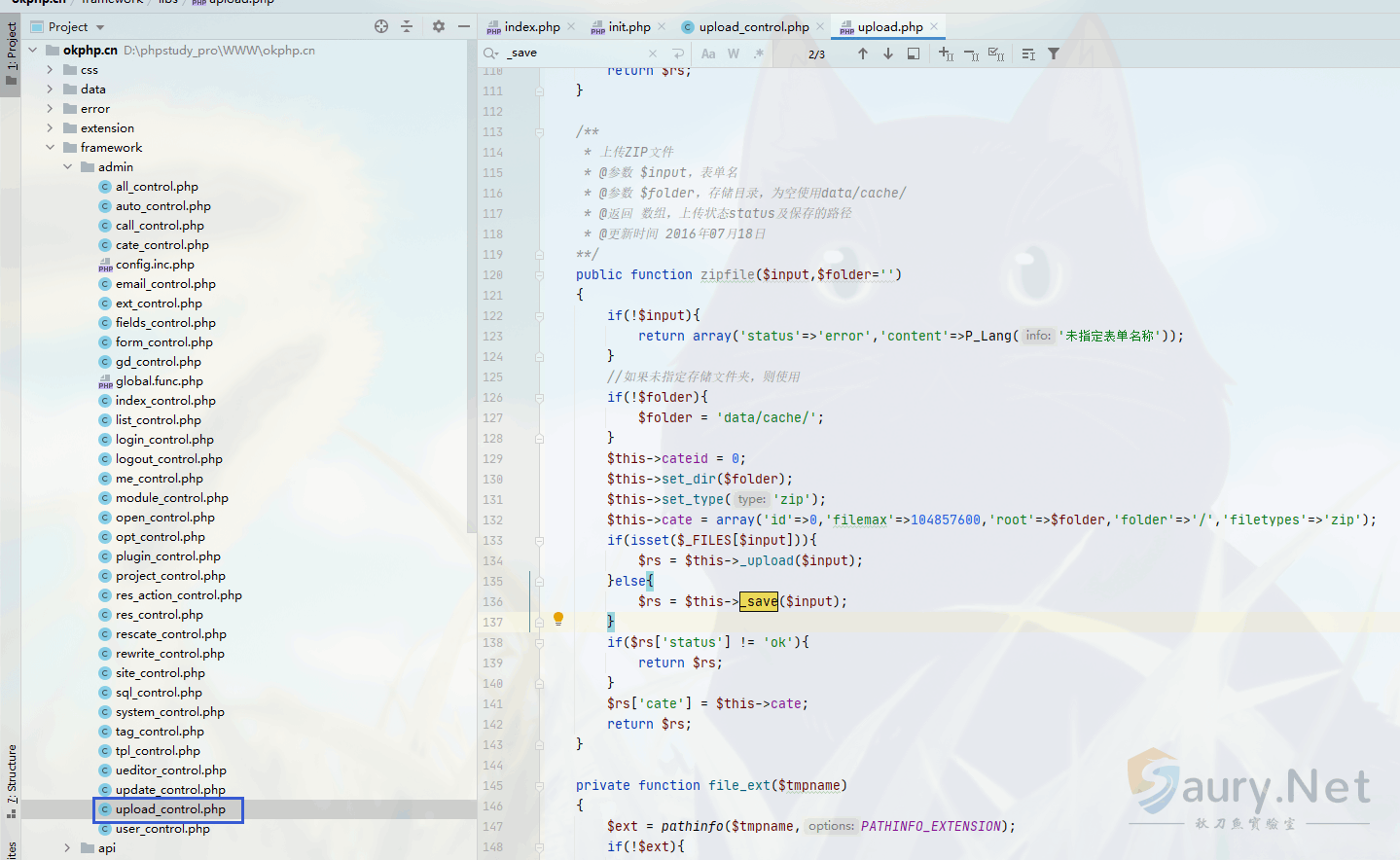Toggle Regex option in search bar
Screen dimensions: 1400x860
[758, 54]
